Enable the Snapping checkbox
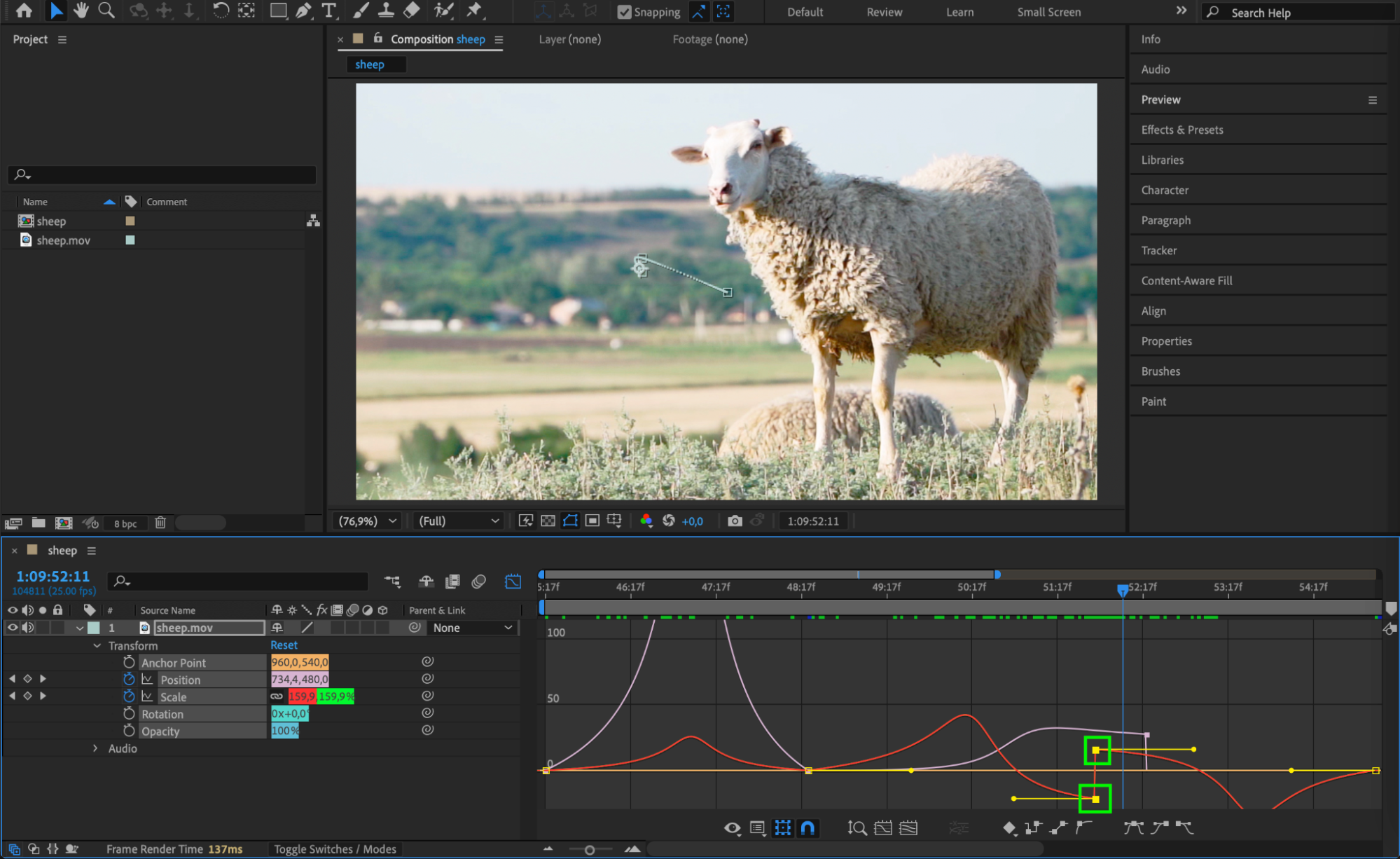 pyautogui.click(x=624, y=12)
